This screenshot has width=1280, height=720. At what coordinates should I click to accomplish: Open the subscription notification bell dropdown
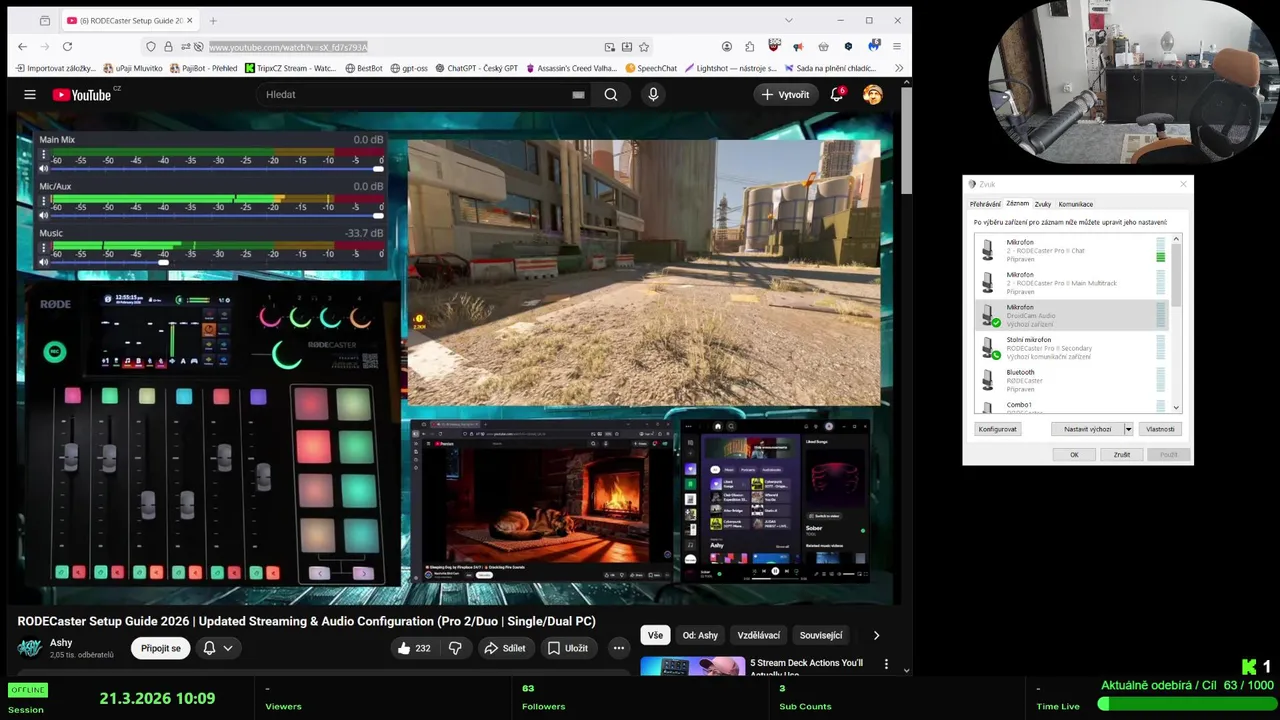218,648
